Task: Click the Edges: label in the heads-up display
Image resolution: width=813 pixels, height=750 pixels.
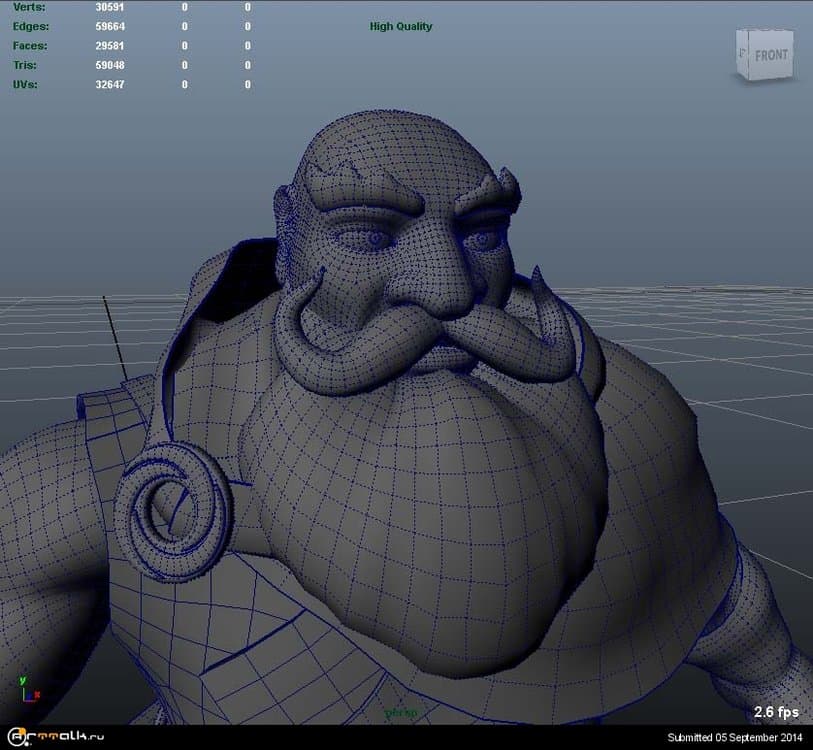Action: coord(31,26)
